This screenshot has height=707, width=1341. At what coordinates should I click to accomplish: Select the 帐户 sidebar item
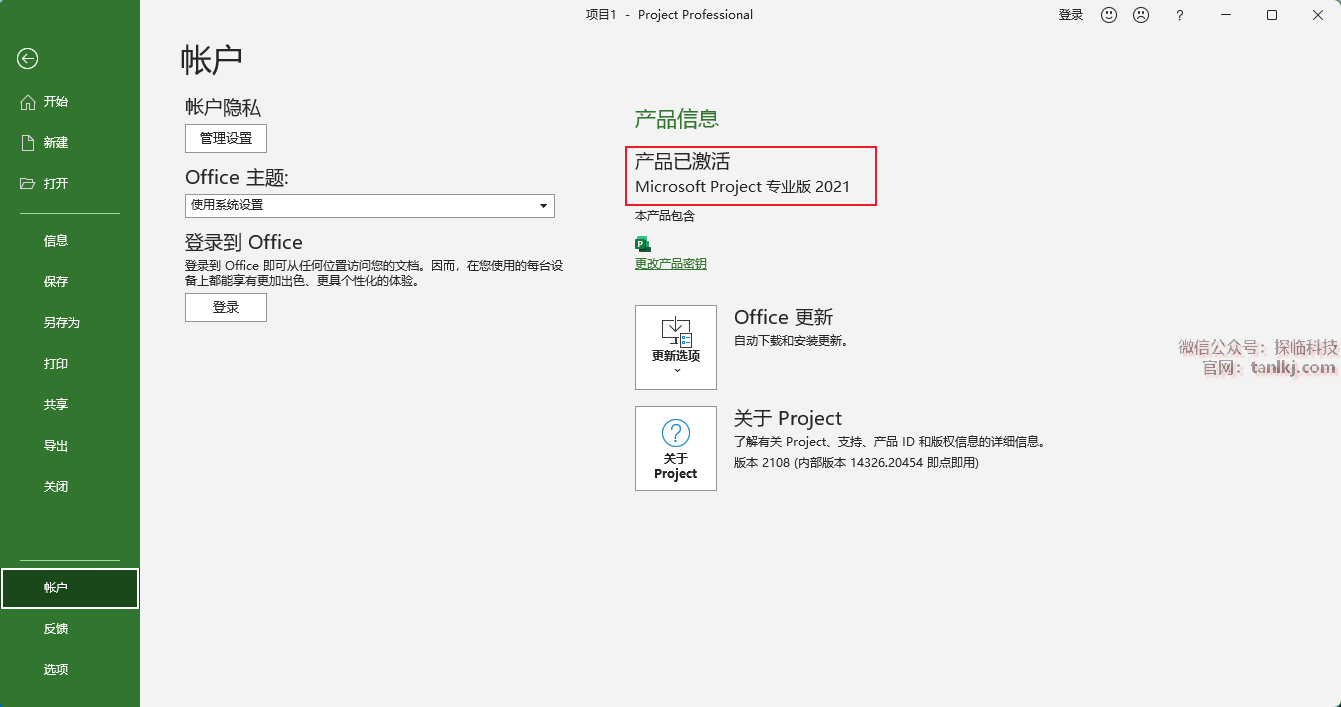70,588
